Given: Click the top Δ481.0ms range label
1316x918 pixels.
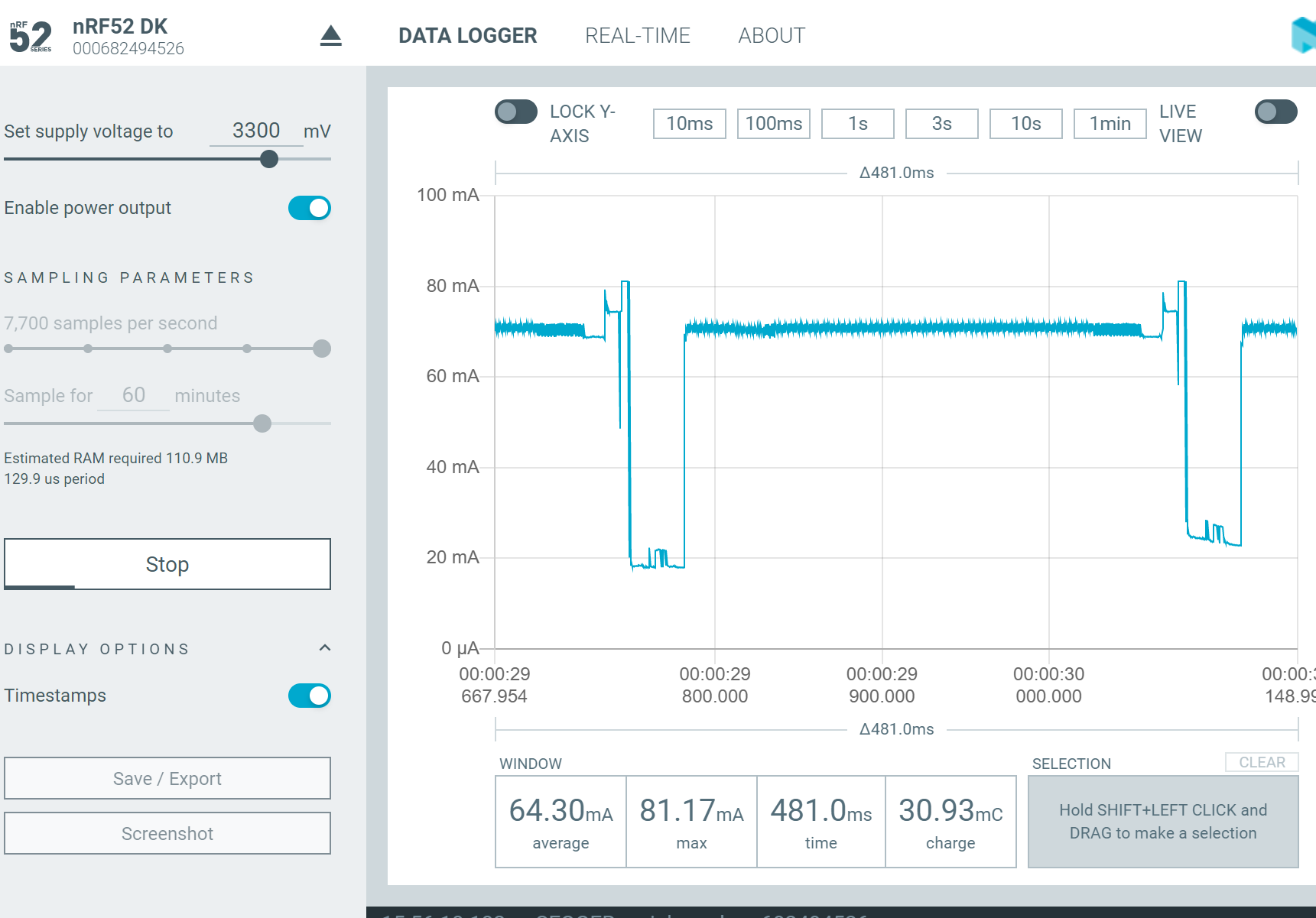Looking at the screenshot, I should (897, 173).
